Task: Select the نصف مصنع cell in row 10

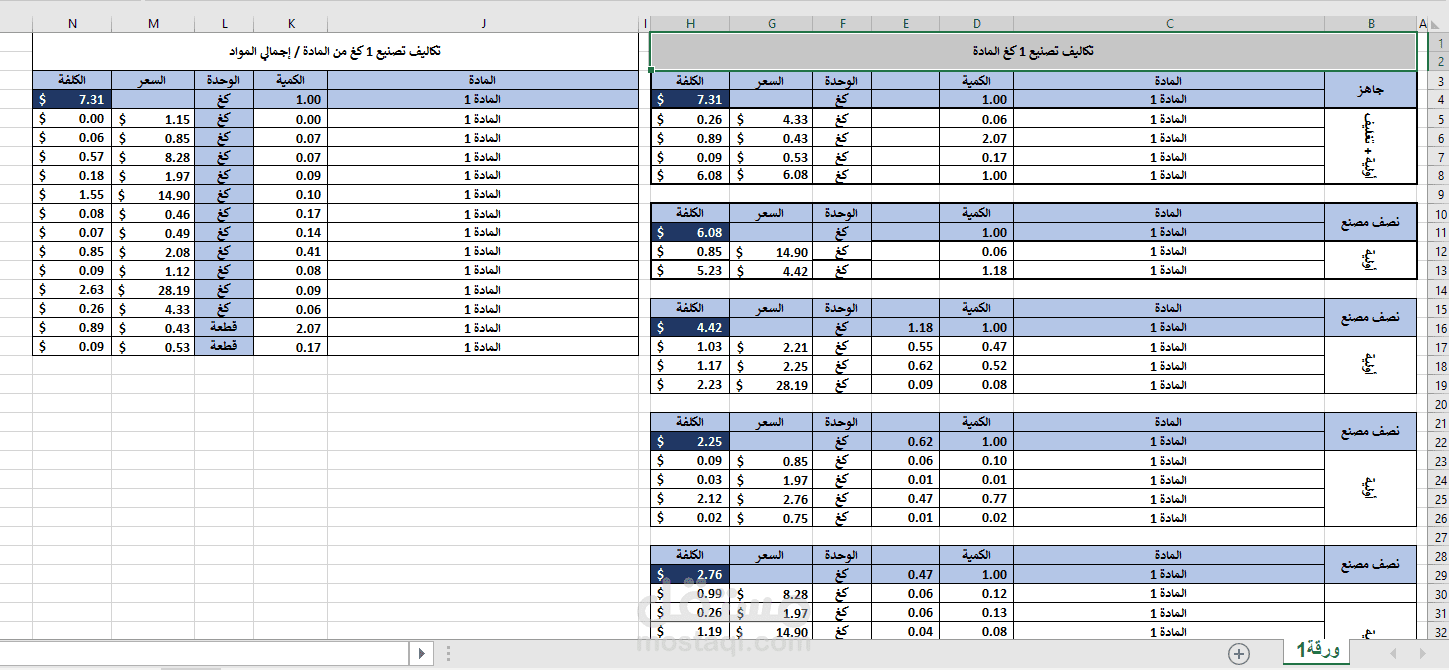Action: pos(1371,223)
